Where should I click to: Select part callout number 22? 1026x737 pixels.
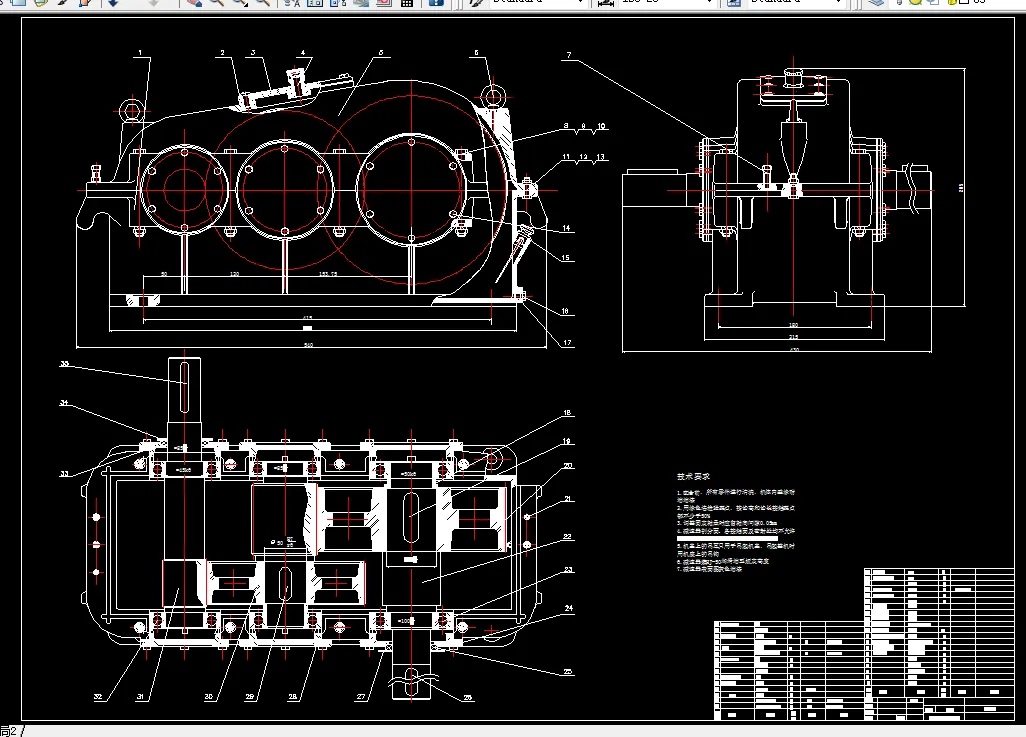coord(567,537)
